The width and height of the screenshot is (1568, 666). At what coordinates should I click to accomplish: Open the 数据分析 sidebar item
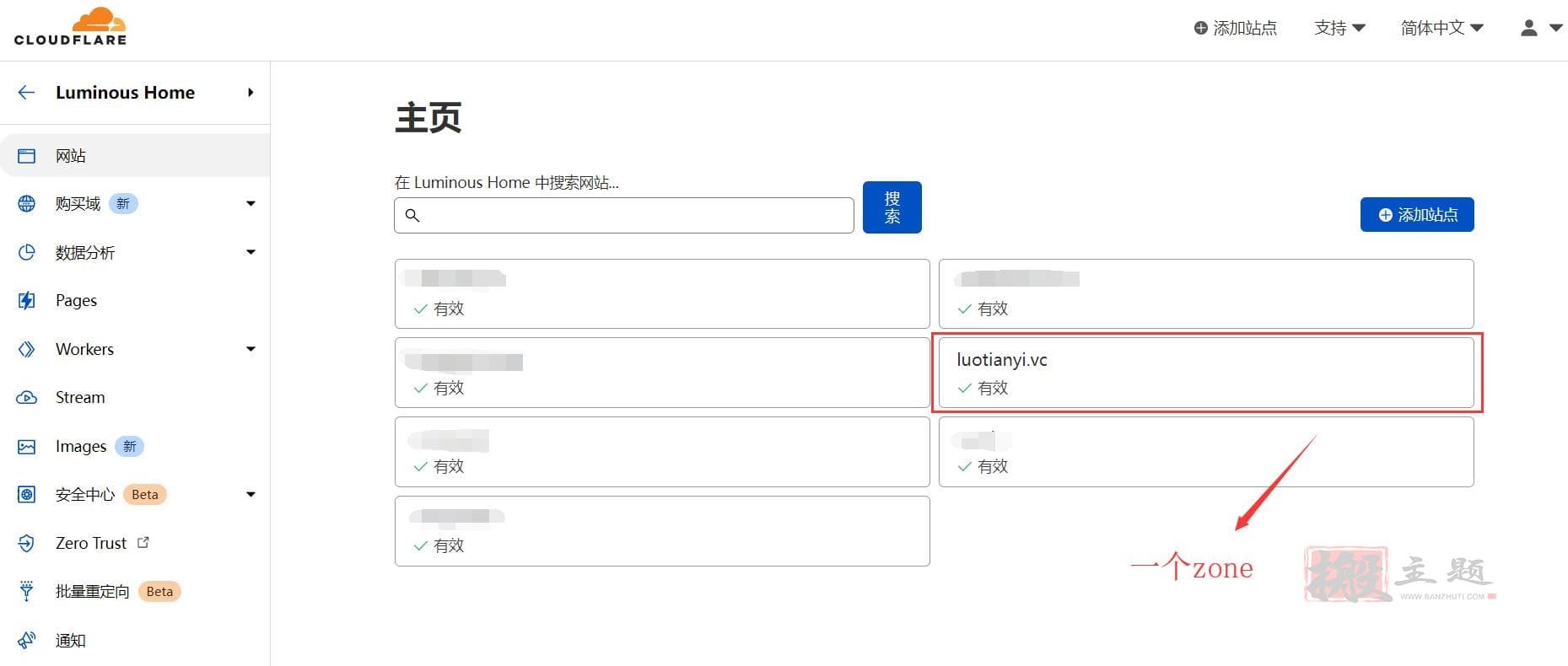click(x=85, y=253)
